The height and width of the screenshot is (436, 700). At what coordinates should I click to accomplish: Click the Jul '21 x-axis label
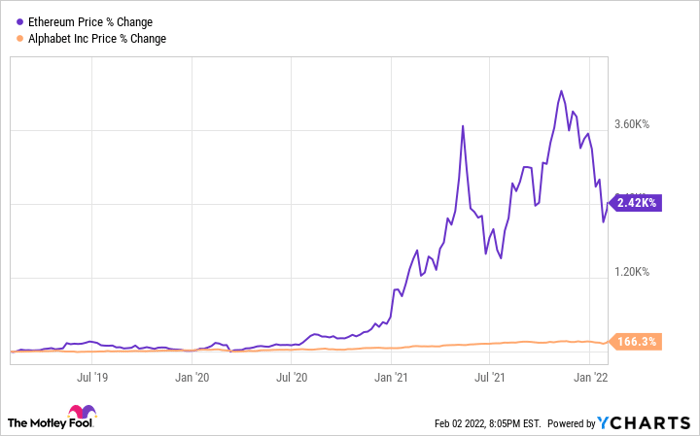click(x=489, y=378)
